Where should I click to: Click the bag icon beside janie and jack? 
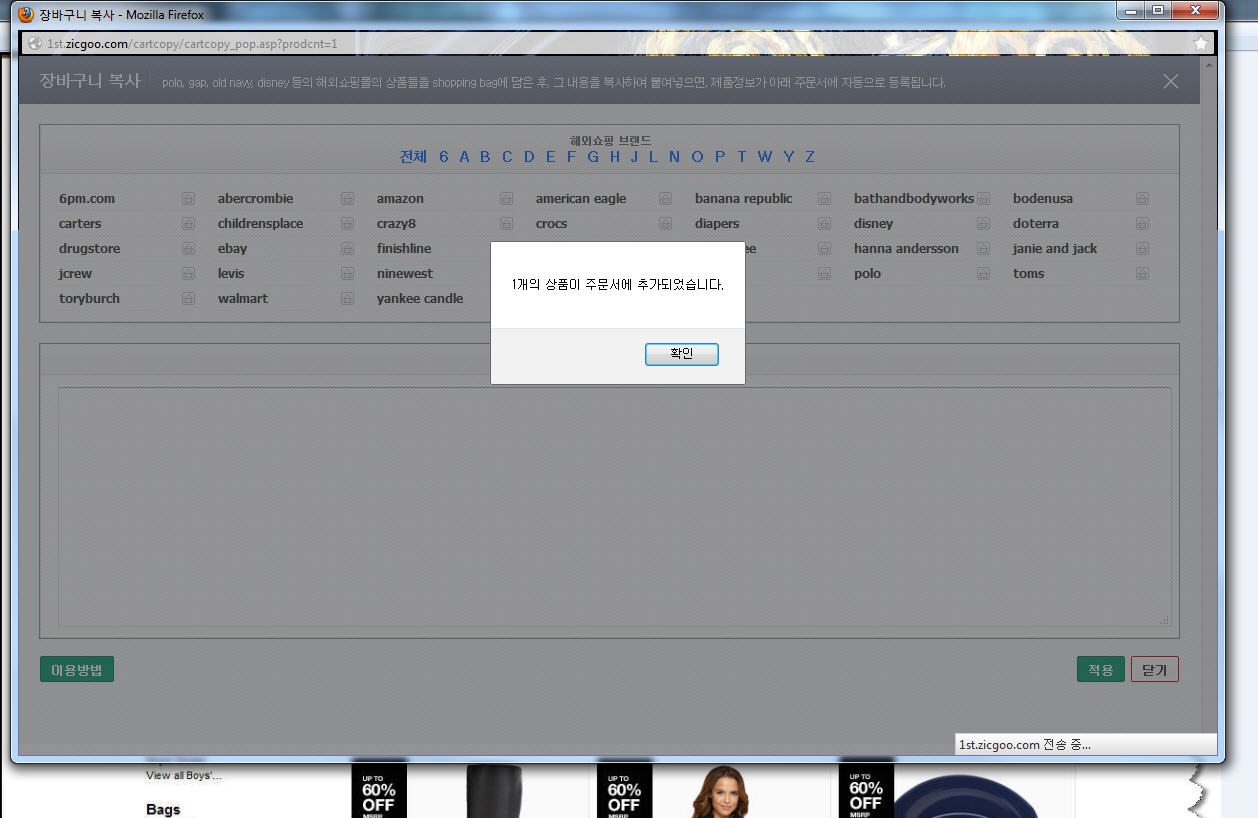tap(1142, 248)
